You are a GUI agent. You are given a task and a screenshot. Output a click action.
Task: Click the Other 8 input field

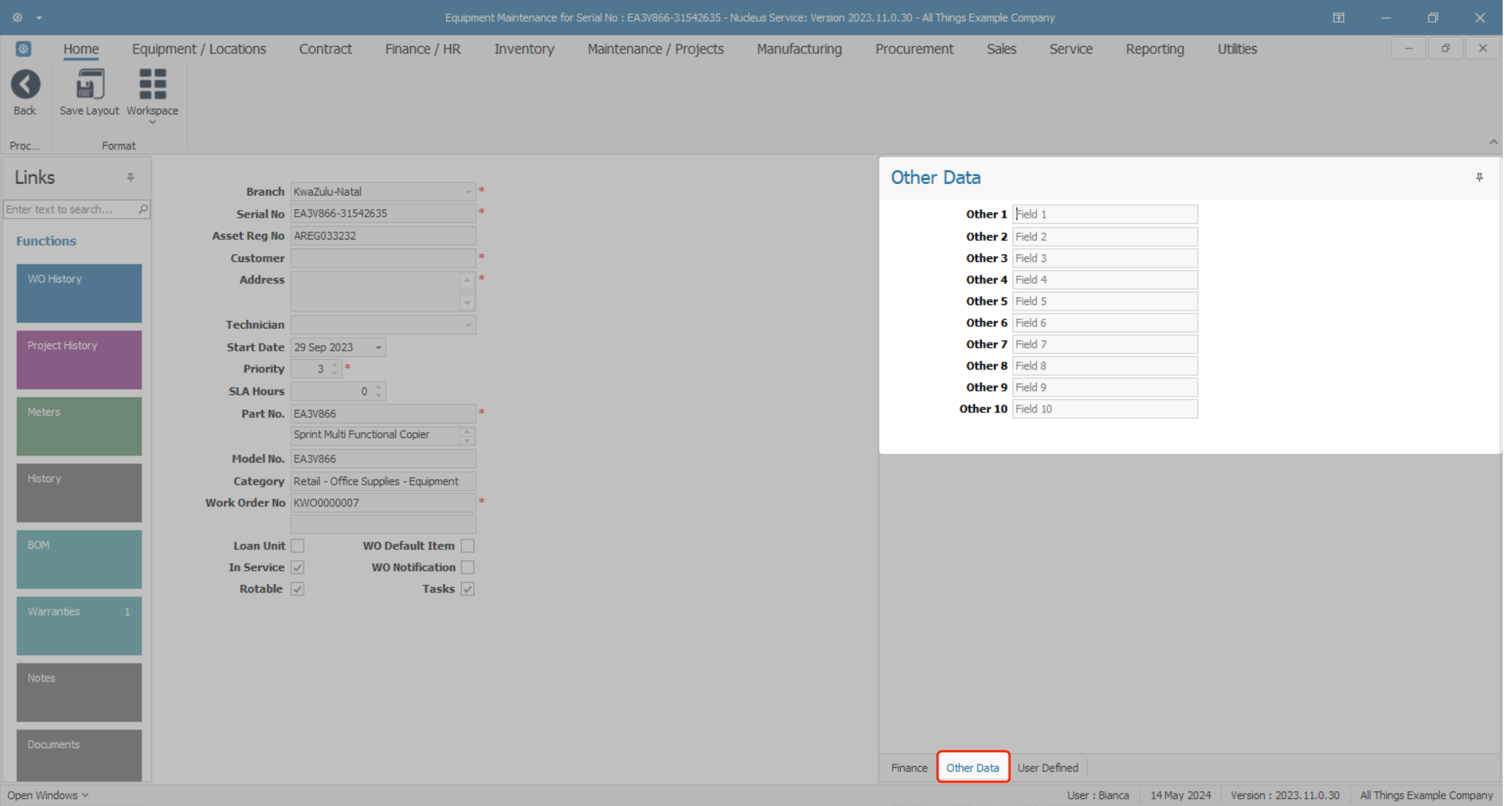(1105, 366)
